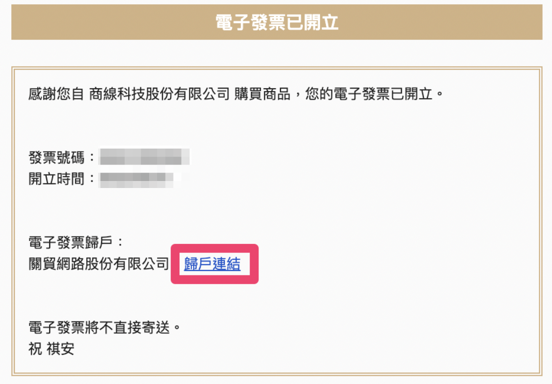Select the 感謝您自 greeting text

56,94
